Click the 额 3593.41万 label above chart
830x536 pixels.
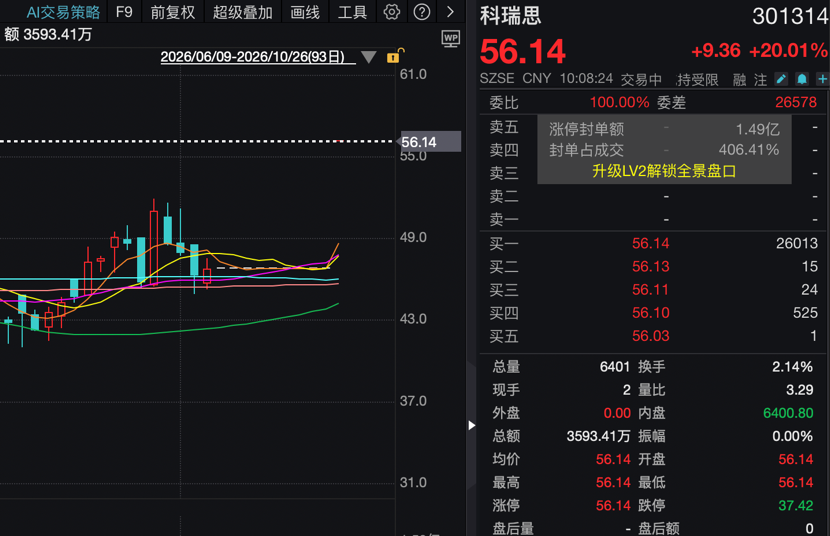pos(48,34)
